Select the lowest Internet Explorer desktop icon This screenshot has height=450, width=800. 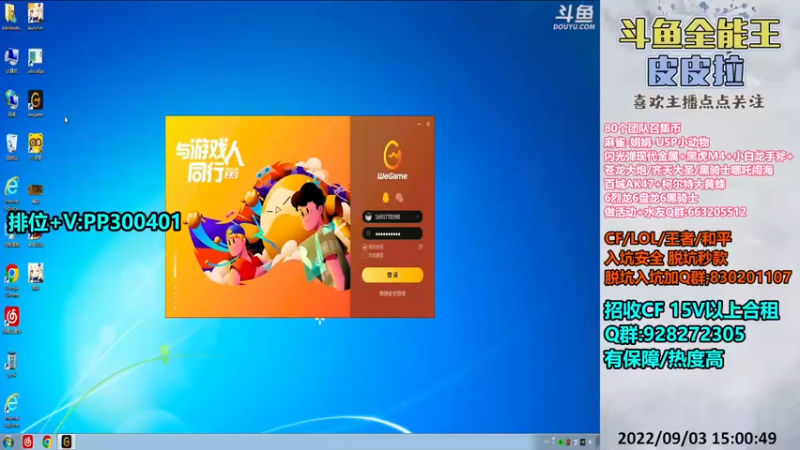pos(11,410)
